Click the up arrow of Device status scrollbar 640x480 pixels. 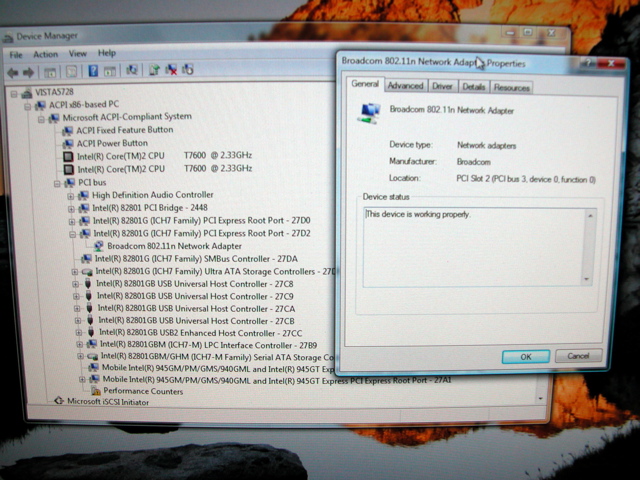[590, 216]
